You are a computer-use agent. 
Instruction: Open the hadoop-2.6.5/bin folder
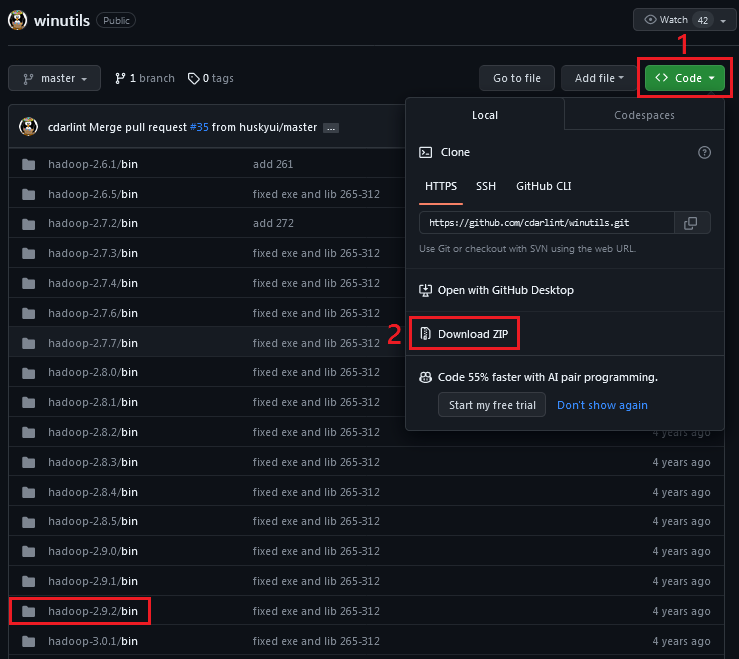pos(93,194)
